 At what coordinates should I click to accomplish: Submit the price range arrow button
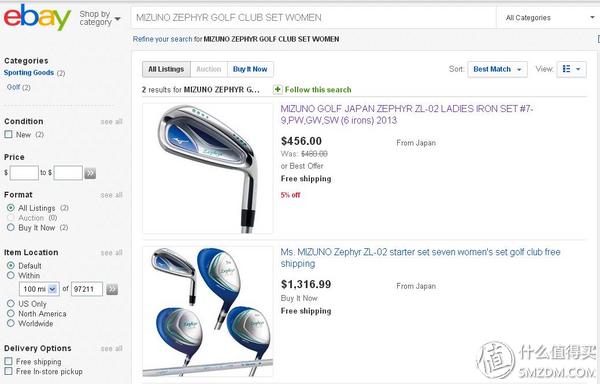coord(90,173)
